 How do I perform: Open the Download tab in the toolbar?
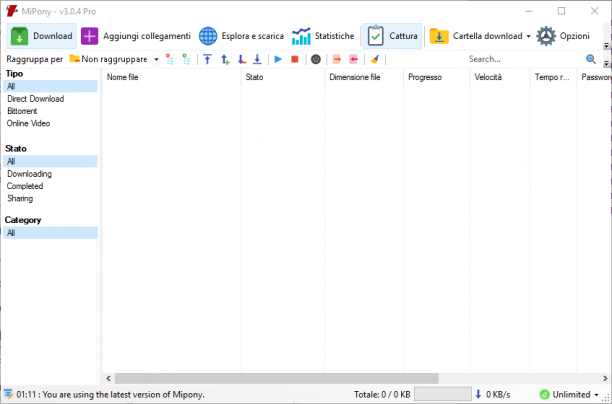[41, 36]
